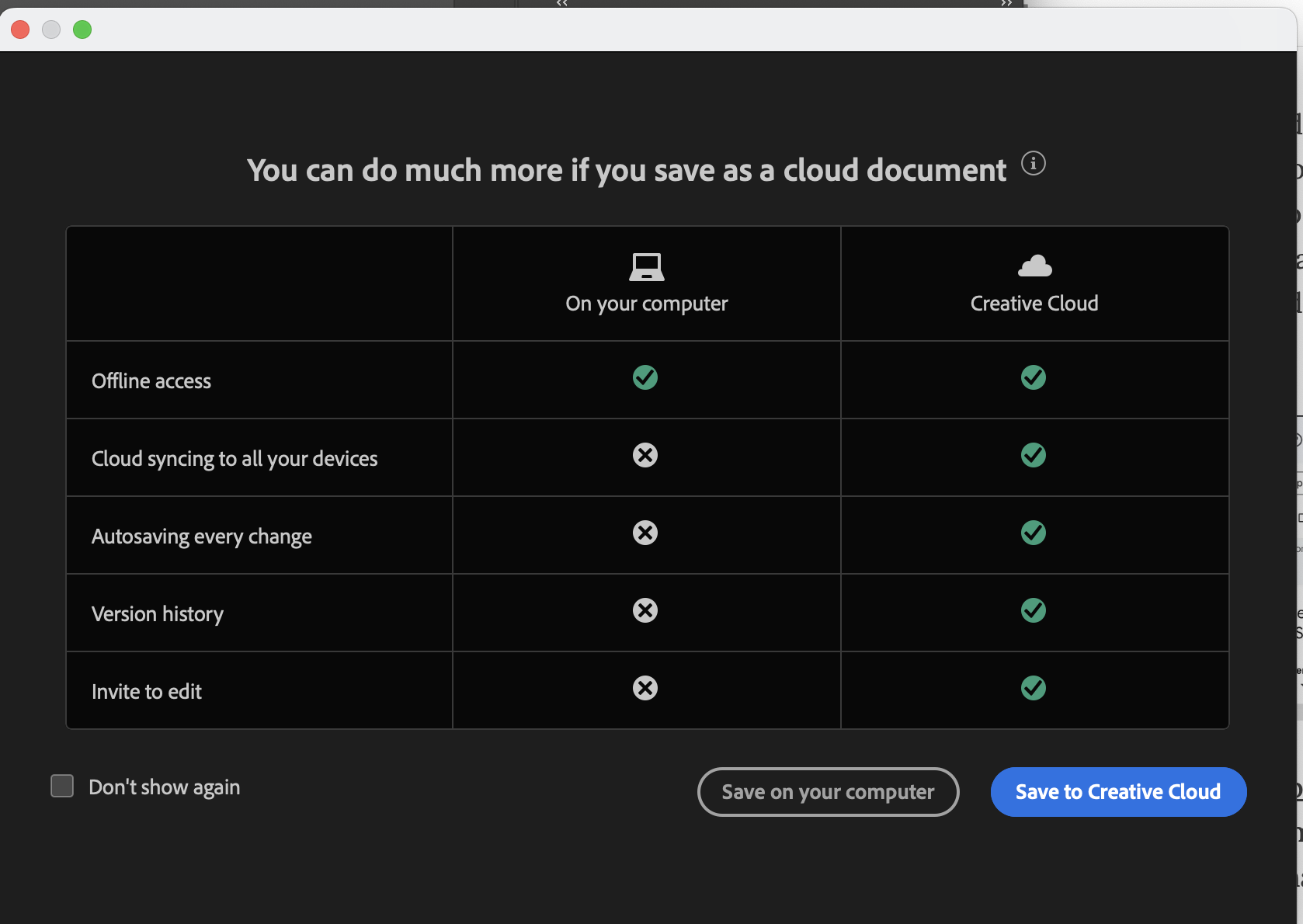Click the X icon in Cloud syncing row
Image resolution: width=1303 pixels, height=924 pixels.
click(x=645, y=455)
